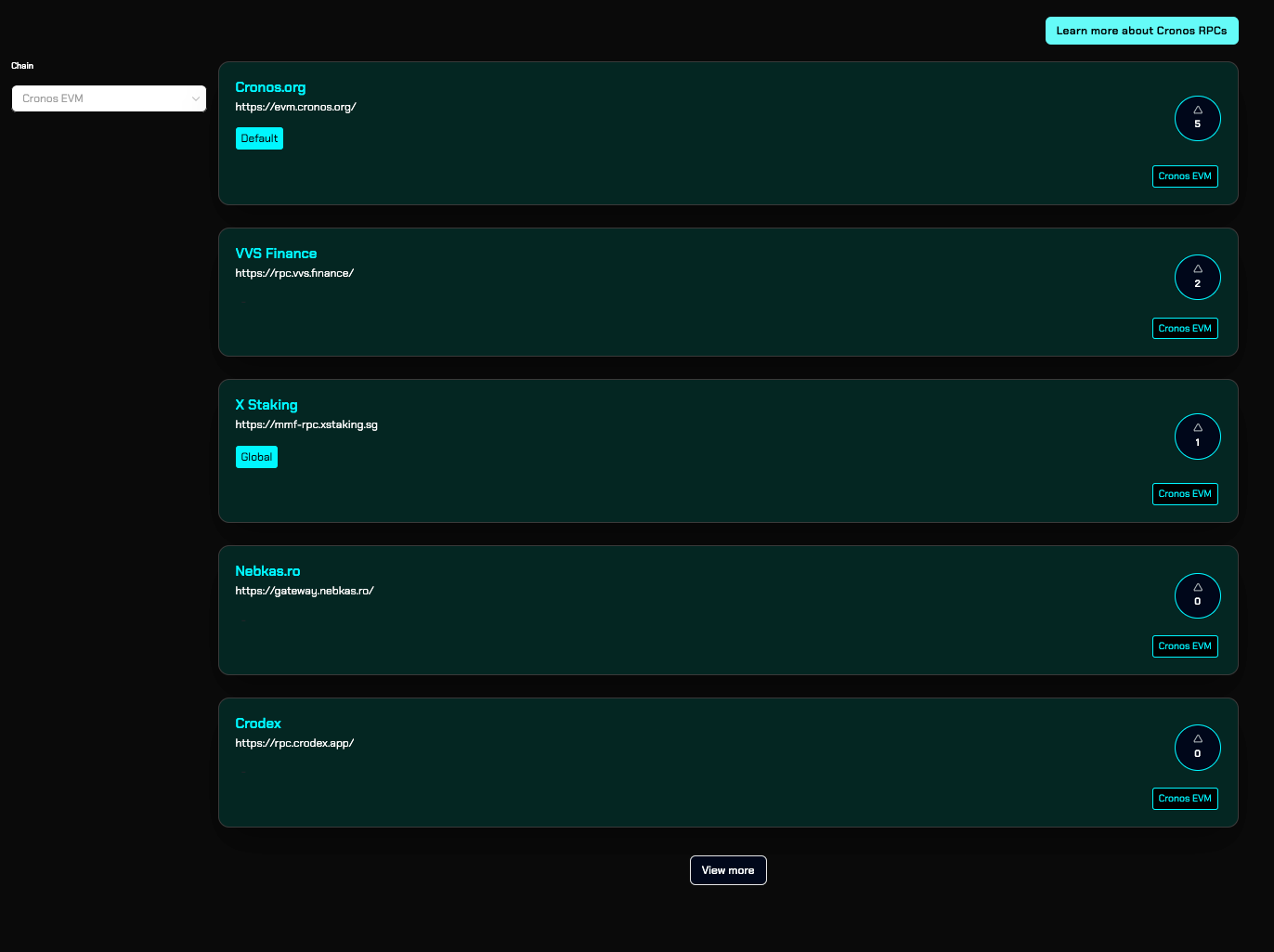Open the VVS Finance title link

point(276,254)
